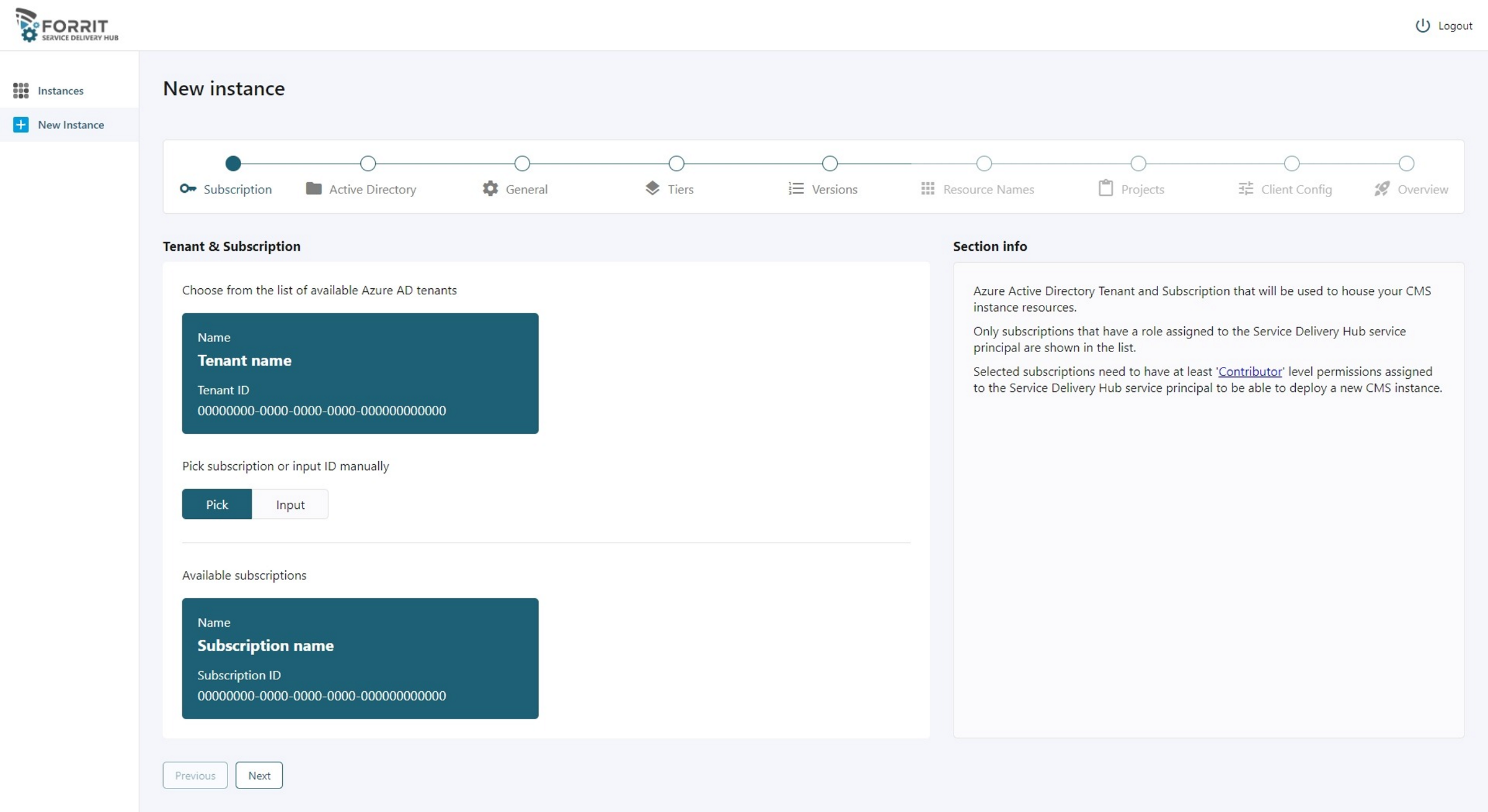Click the Active Directory folder icon
Screen dimensions: 1488x812
[x=314, y=188]
